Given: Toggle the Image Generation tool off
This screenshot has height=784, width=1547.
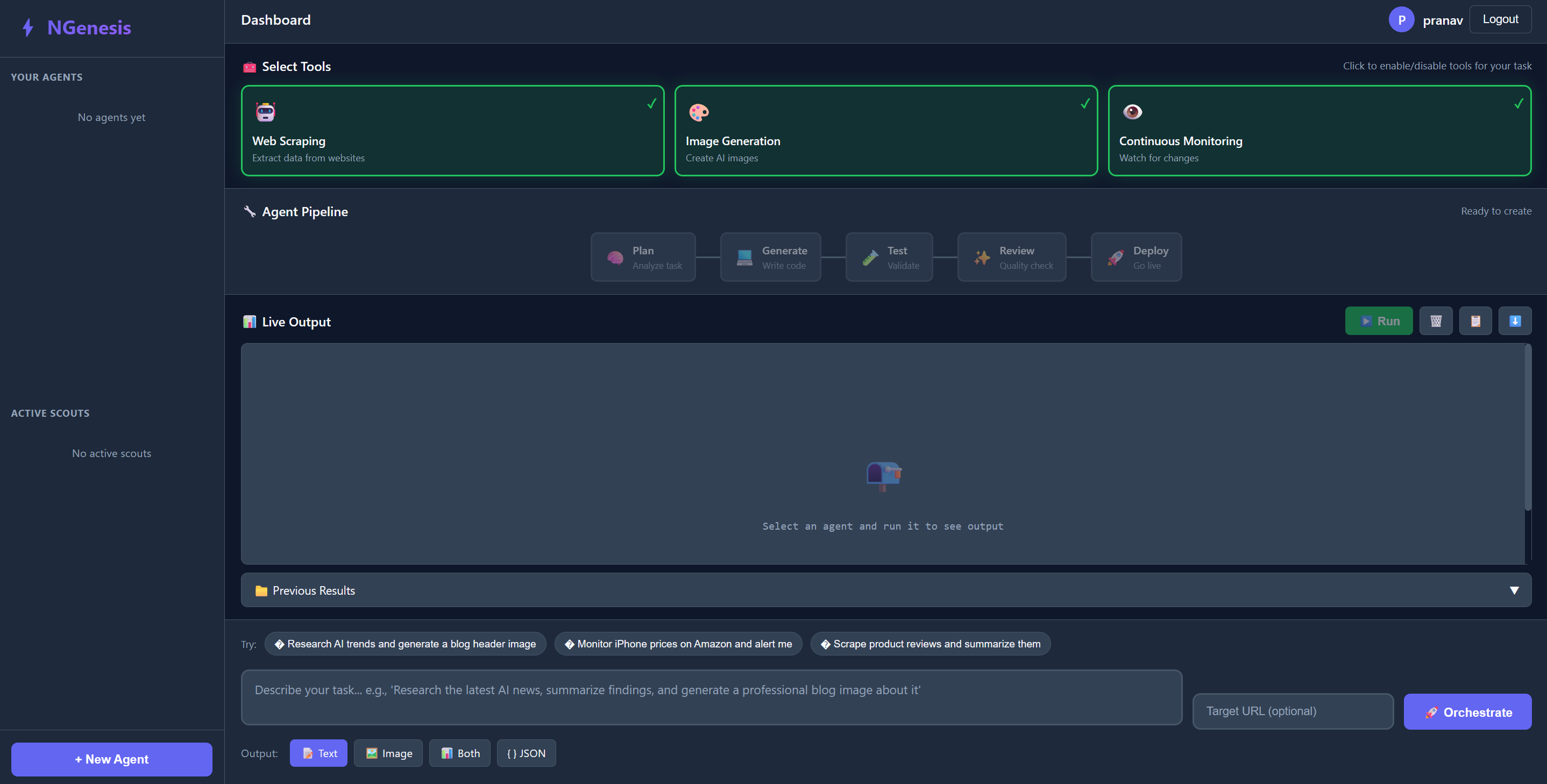Looking at the screenshot, I should pos(886,131).
